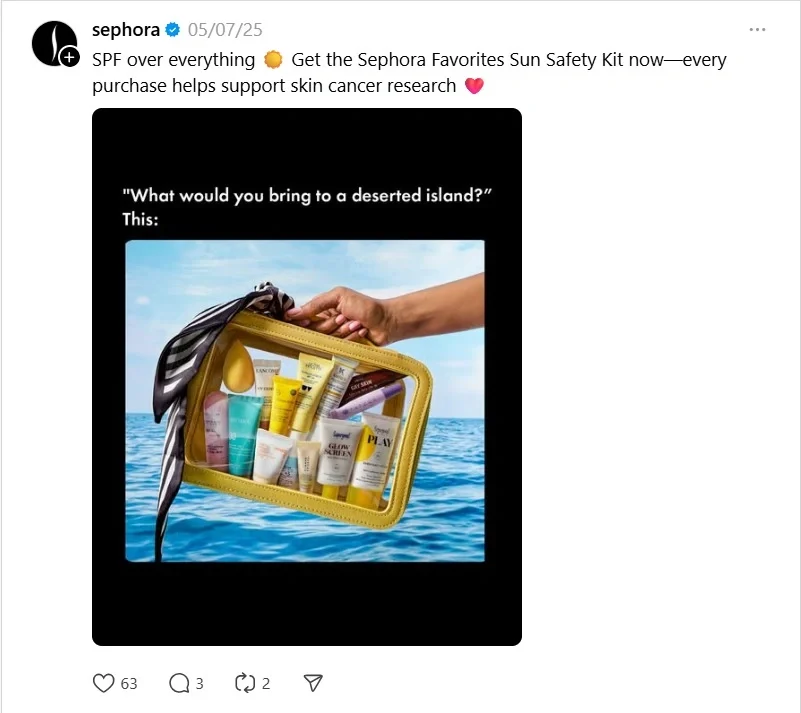Click the pink heart emoji in caption
Viewport: 801px width, 713px height.
[x=474, y=86]
